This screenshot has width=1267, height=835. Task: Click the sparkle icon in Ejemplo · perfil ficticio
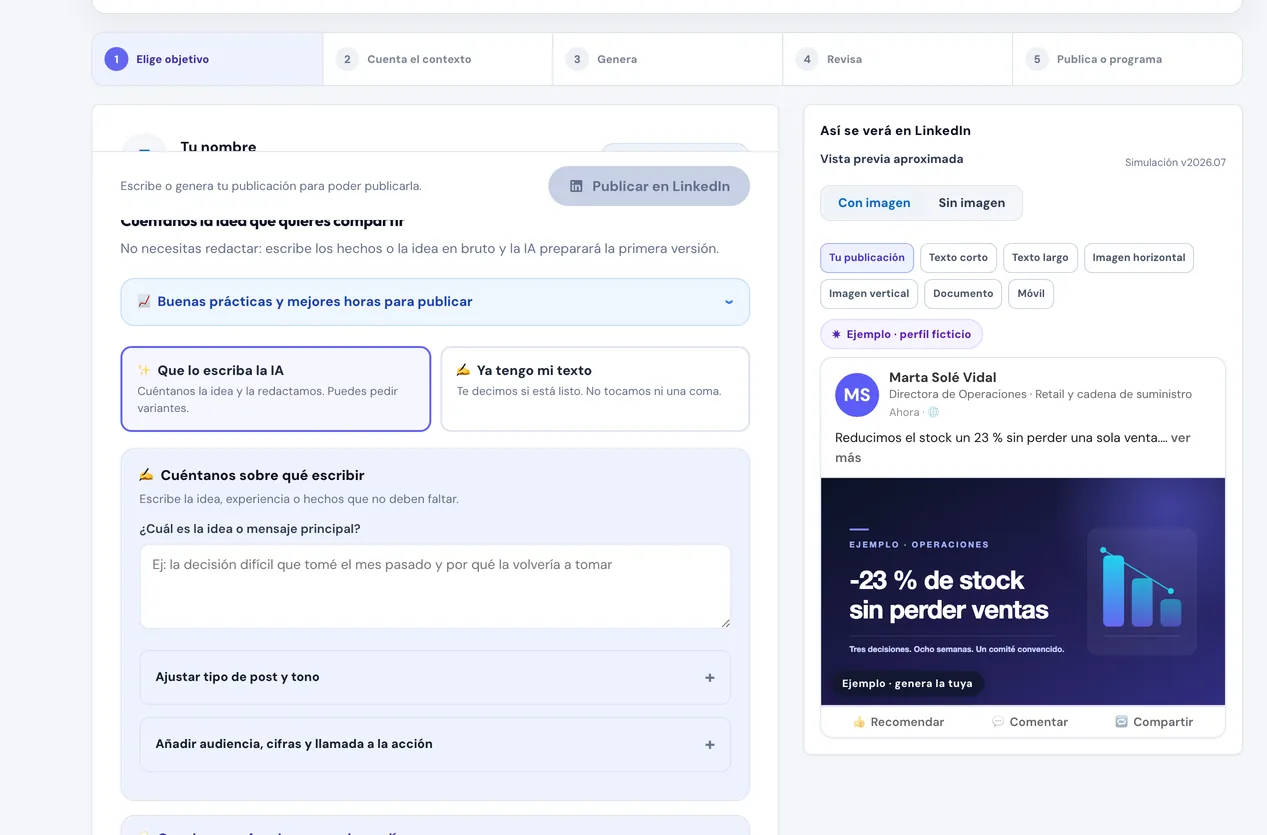[836, 334]
